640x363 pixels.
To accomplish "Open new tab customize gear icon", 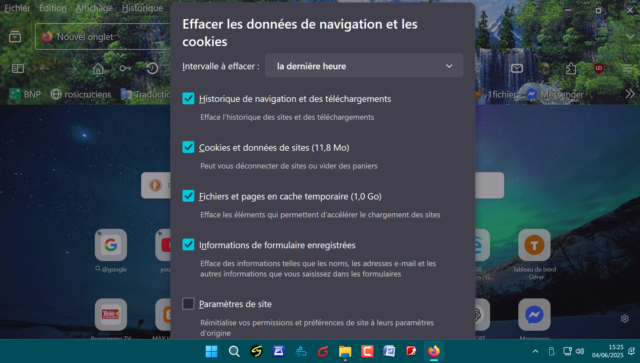I will coord(624,318).
